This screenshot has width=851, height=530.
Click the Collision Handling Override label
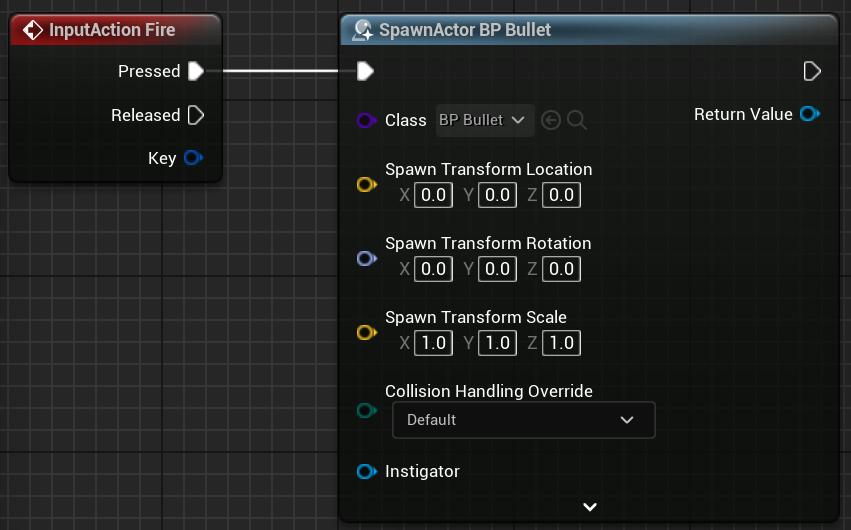point(489,391)
